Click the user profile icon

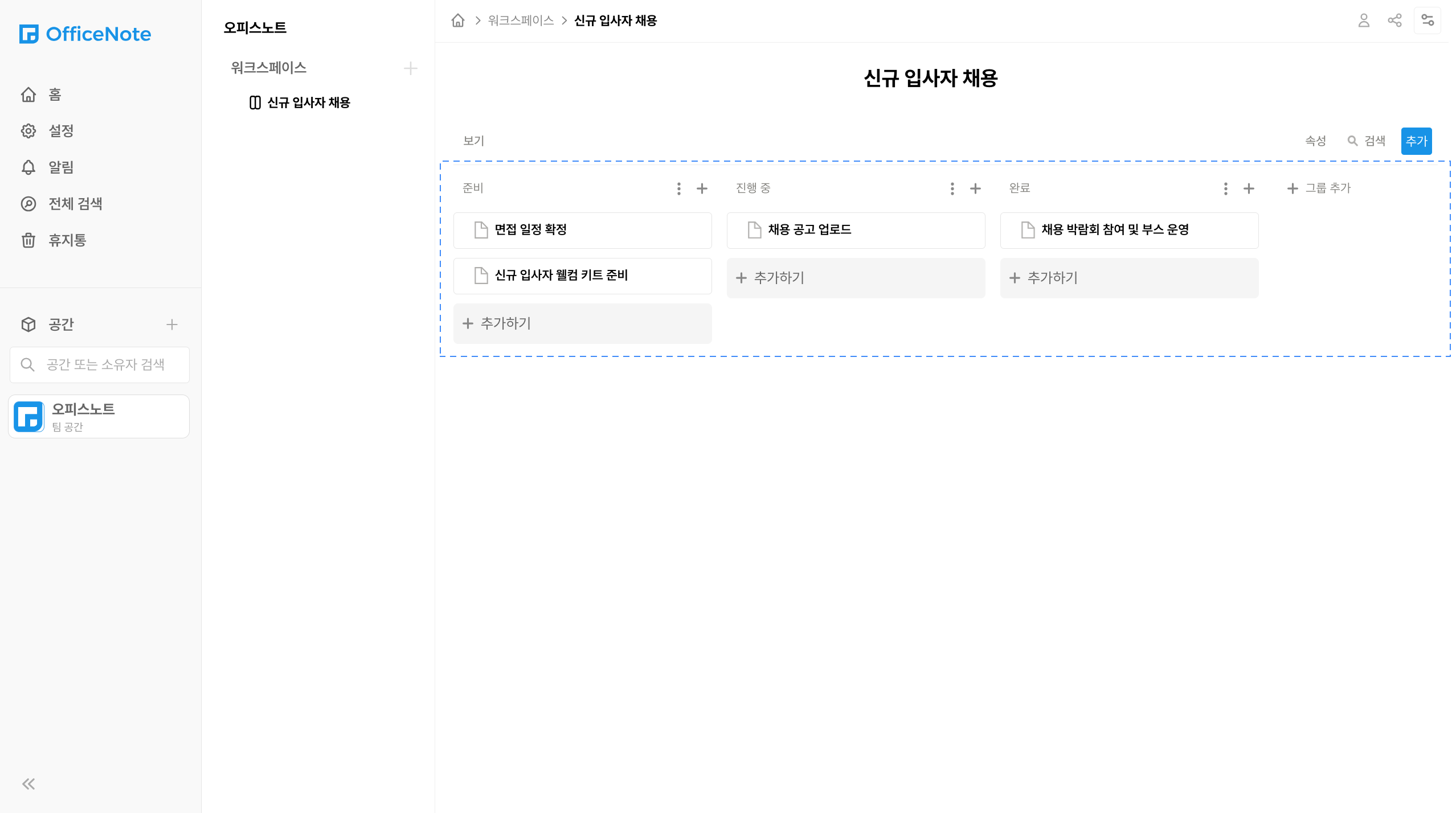pyautogui.click(x=1364, y=20)
